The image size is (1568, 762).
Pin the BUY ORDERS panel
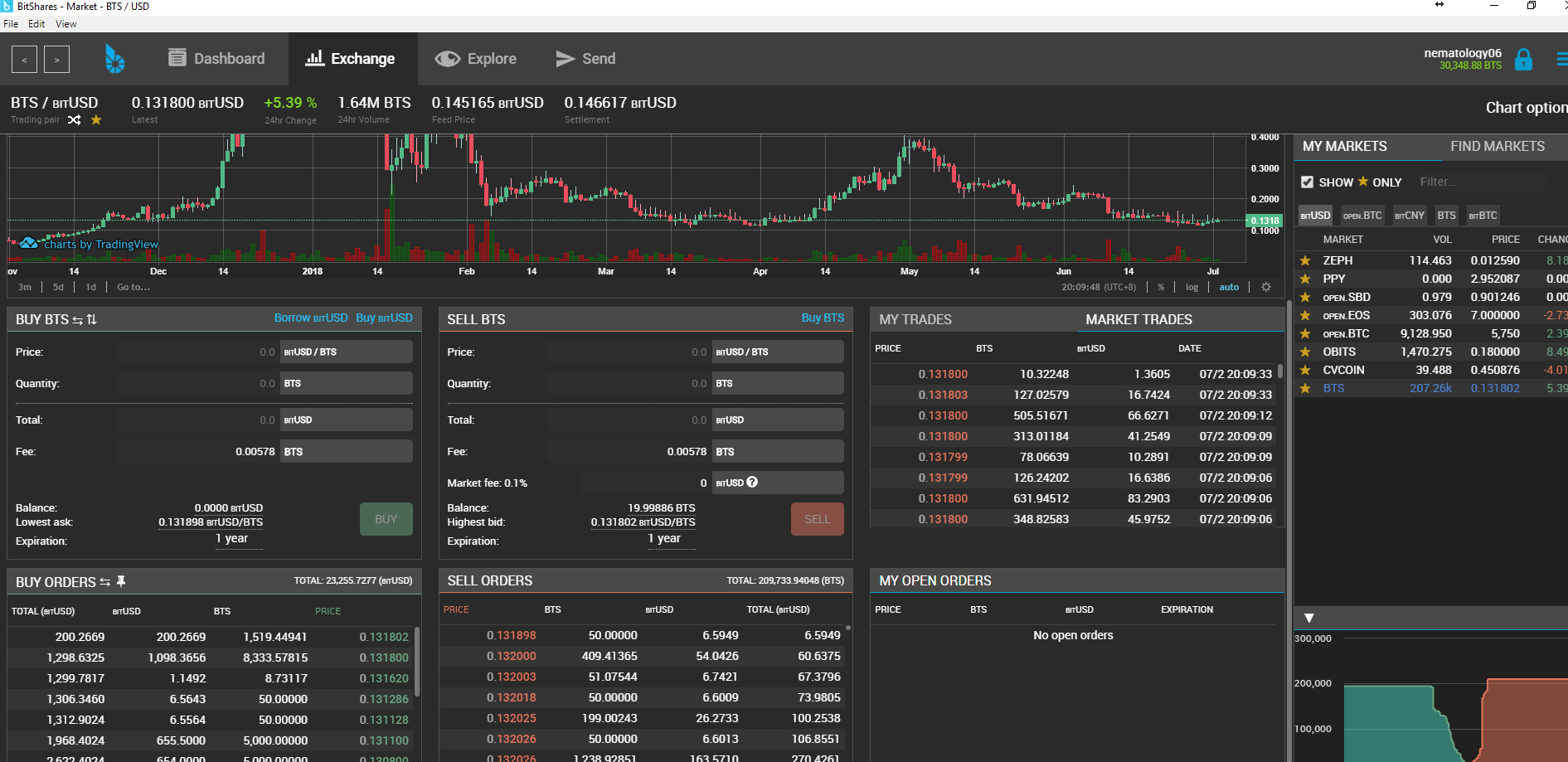(121, 581)
